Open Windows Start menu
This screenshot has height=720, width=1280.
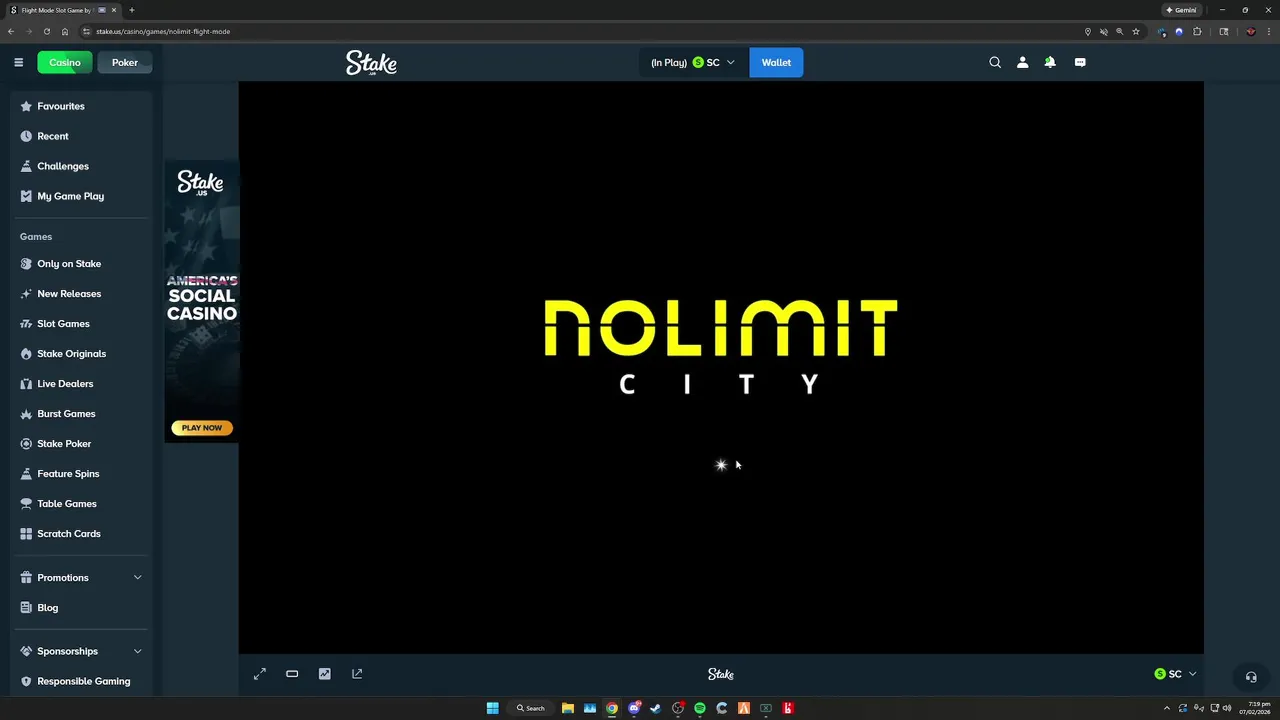tap(492, 708)
